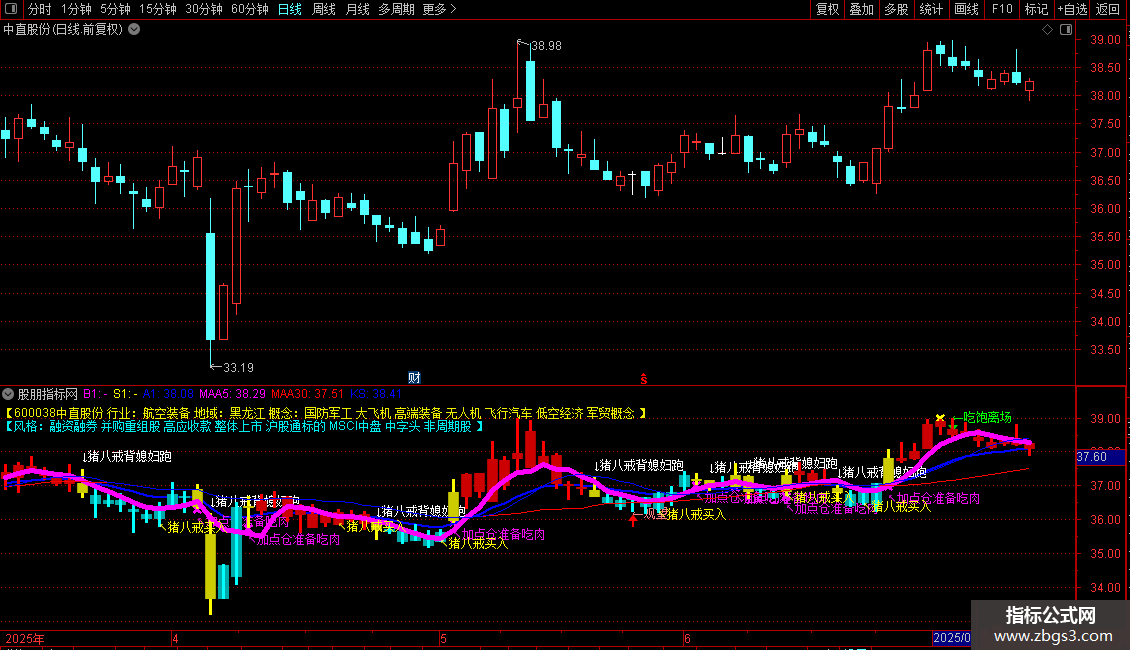
Task: Click the yellow X exit marker near 吃饱离场
Action: point(940,417)
